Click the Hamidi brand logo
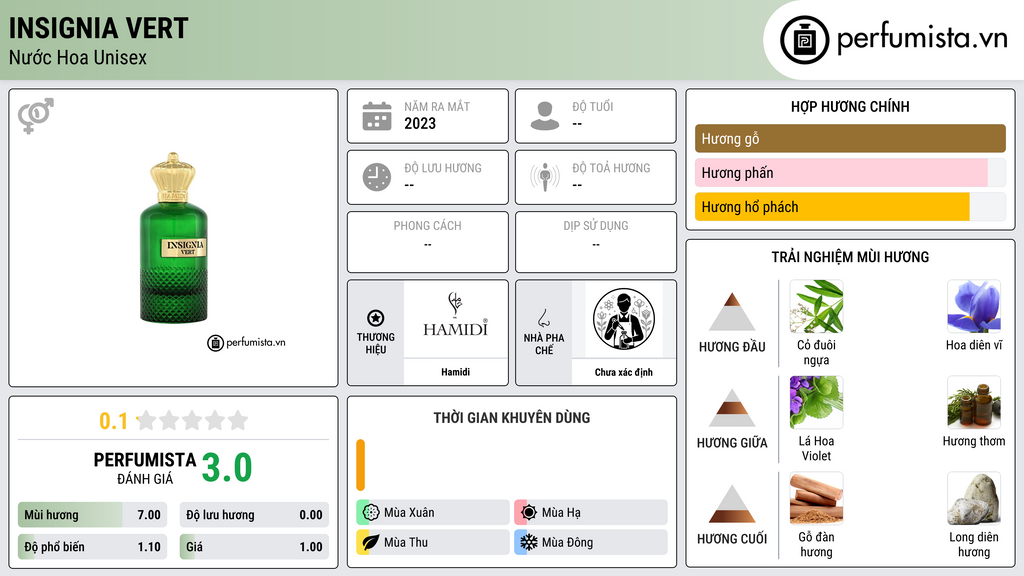This screenshot has width=1024, height=576. pos(455,316)
